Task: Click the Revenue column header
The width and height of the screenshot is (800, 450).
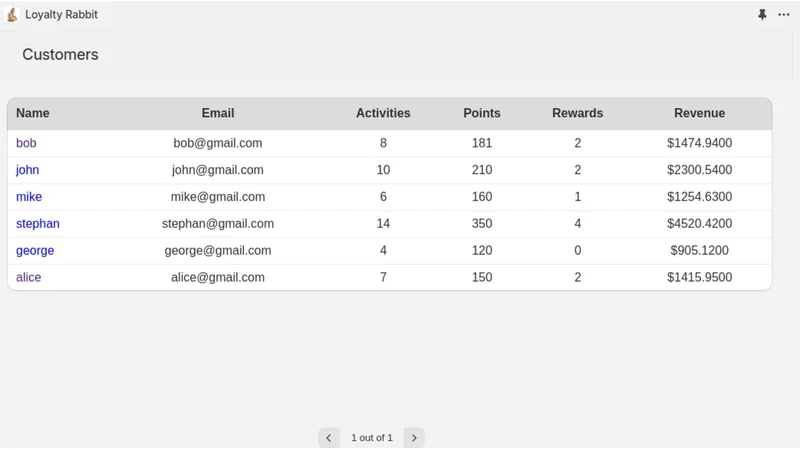Action: pyautogui.click(x=699, y=113)
